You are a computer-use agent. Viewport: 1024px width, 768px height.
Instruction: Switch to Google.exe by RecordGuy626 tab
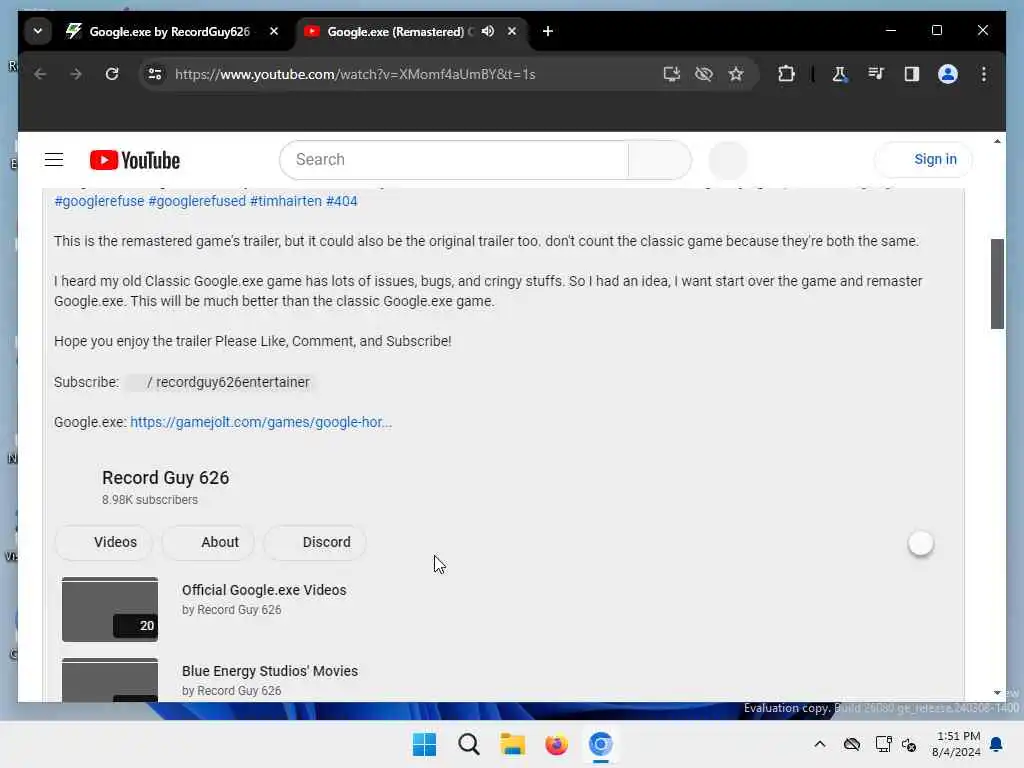[x=170, y=31]
